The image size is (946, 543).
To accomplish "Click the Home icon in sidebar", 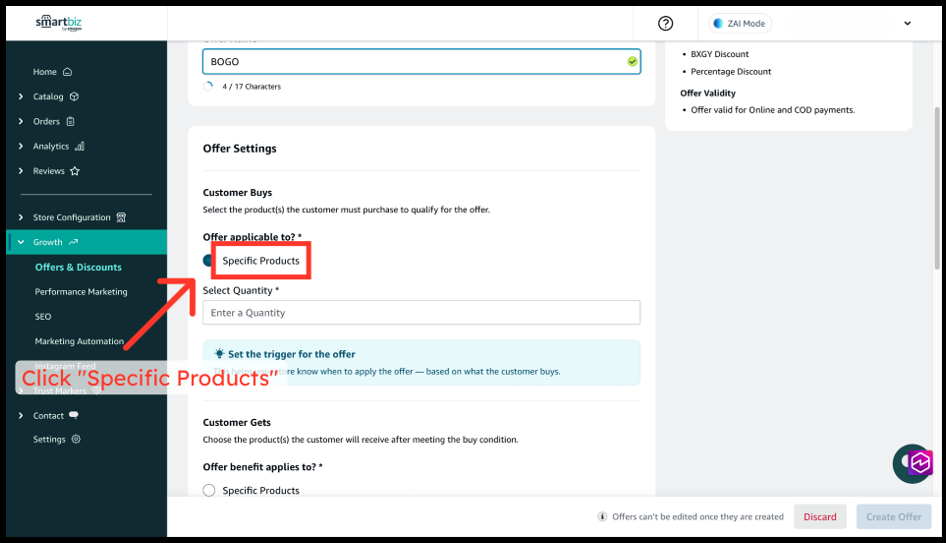I will [x=67, y=72].
